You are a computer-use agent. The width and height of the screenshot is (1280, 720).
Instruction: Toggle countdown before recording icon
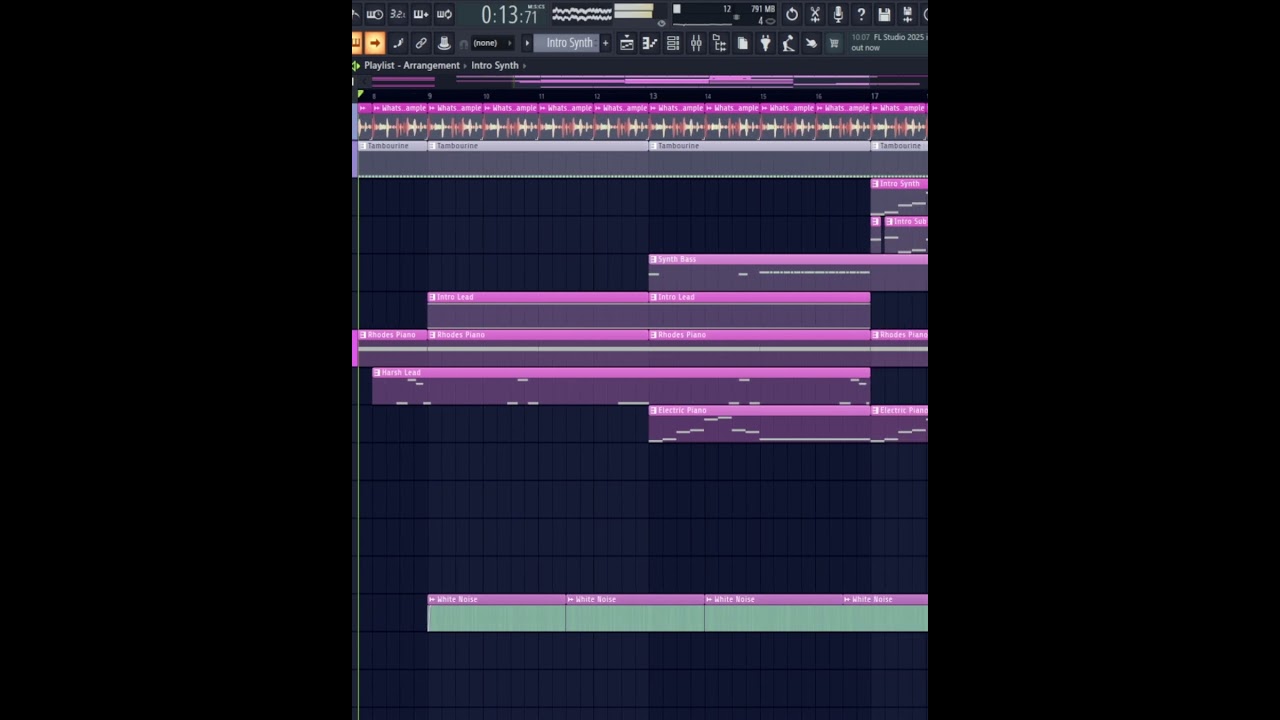(375, 14)
